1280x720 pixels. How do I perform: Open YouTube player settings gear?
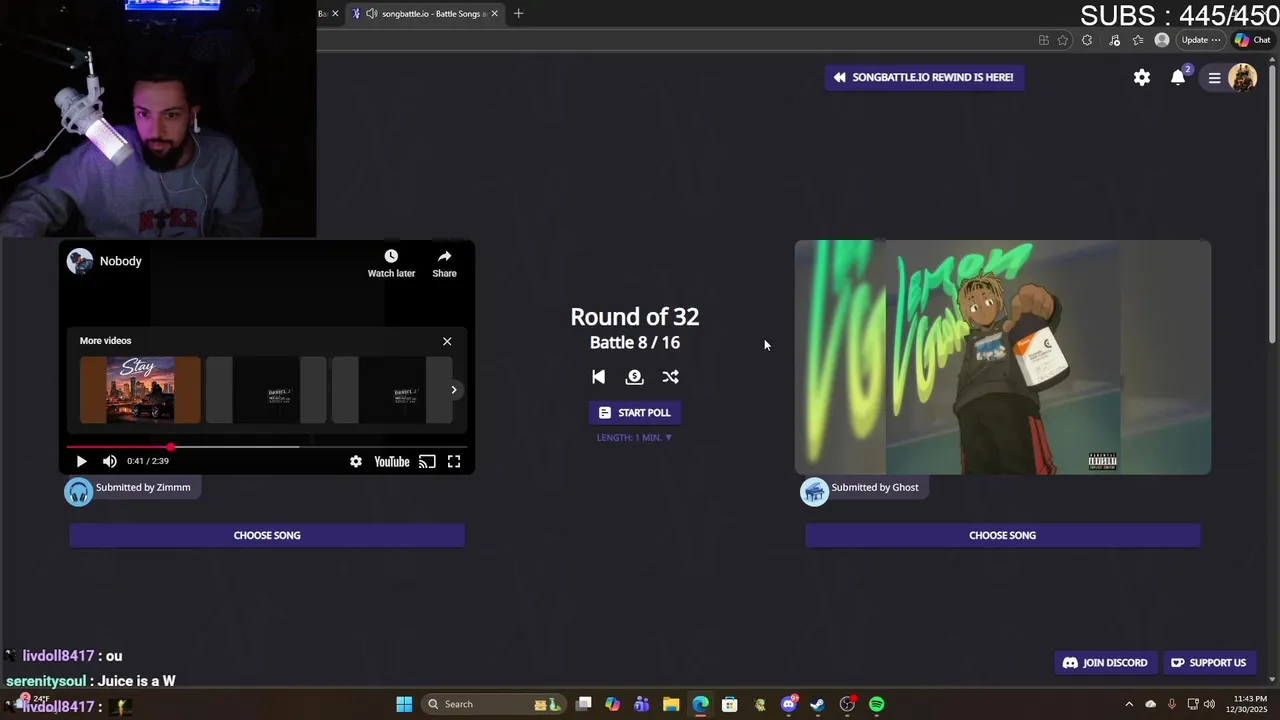[x=355, y=461]
